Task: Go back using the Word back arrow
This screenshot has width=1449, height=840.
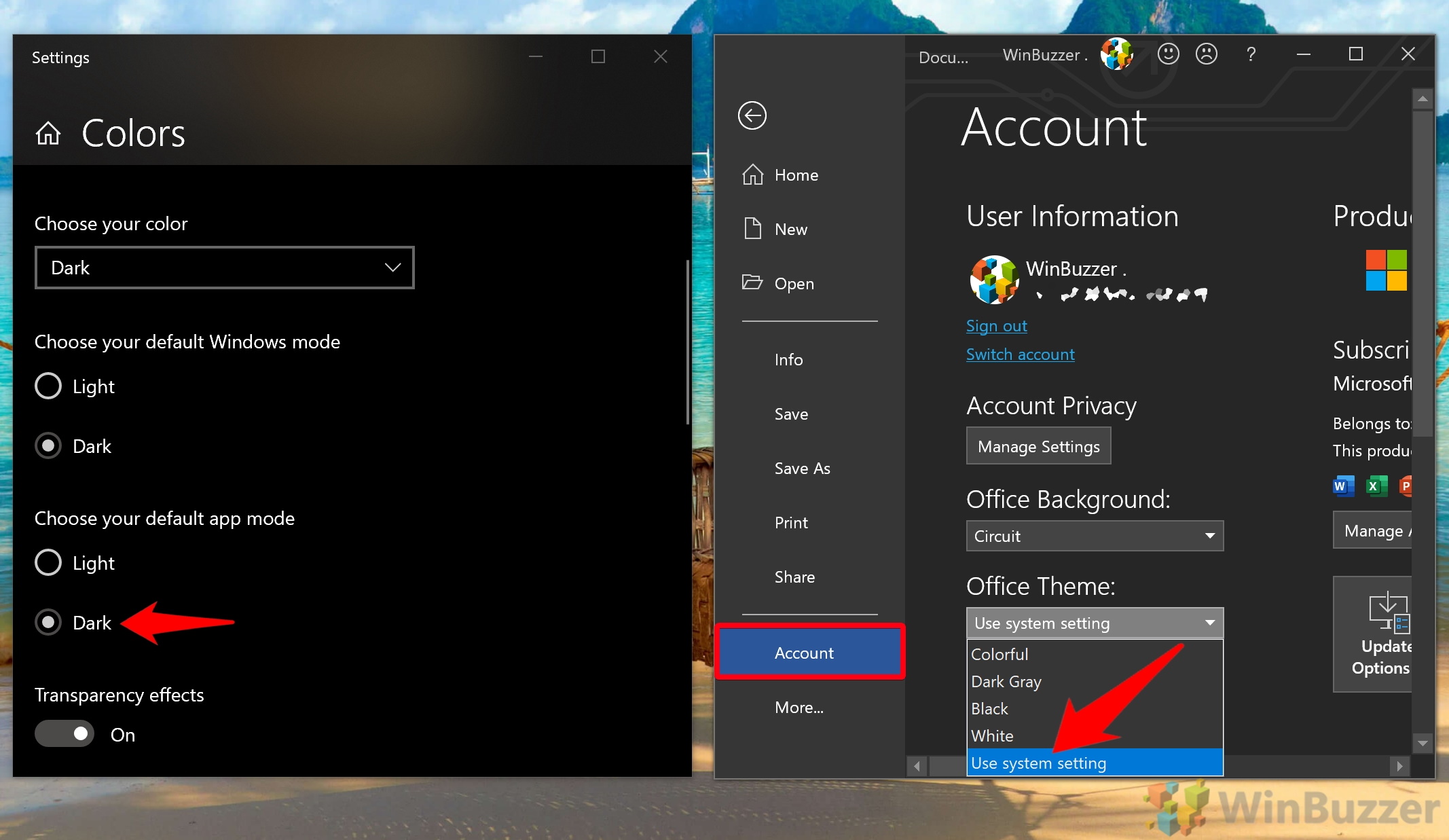Action: click(752, 115)
